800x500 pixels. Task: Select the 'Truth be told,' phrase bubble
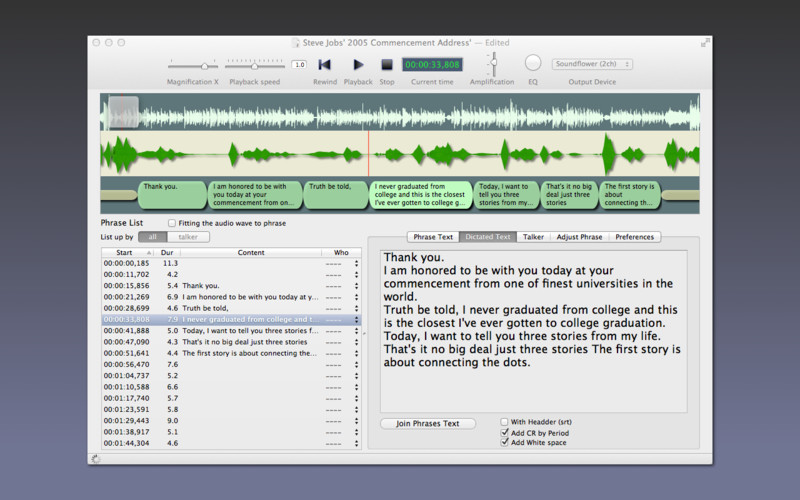(336, 195)
